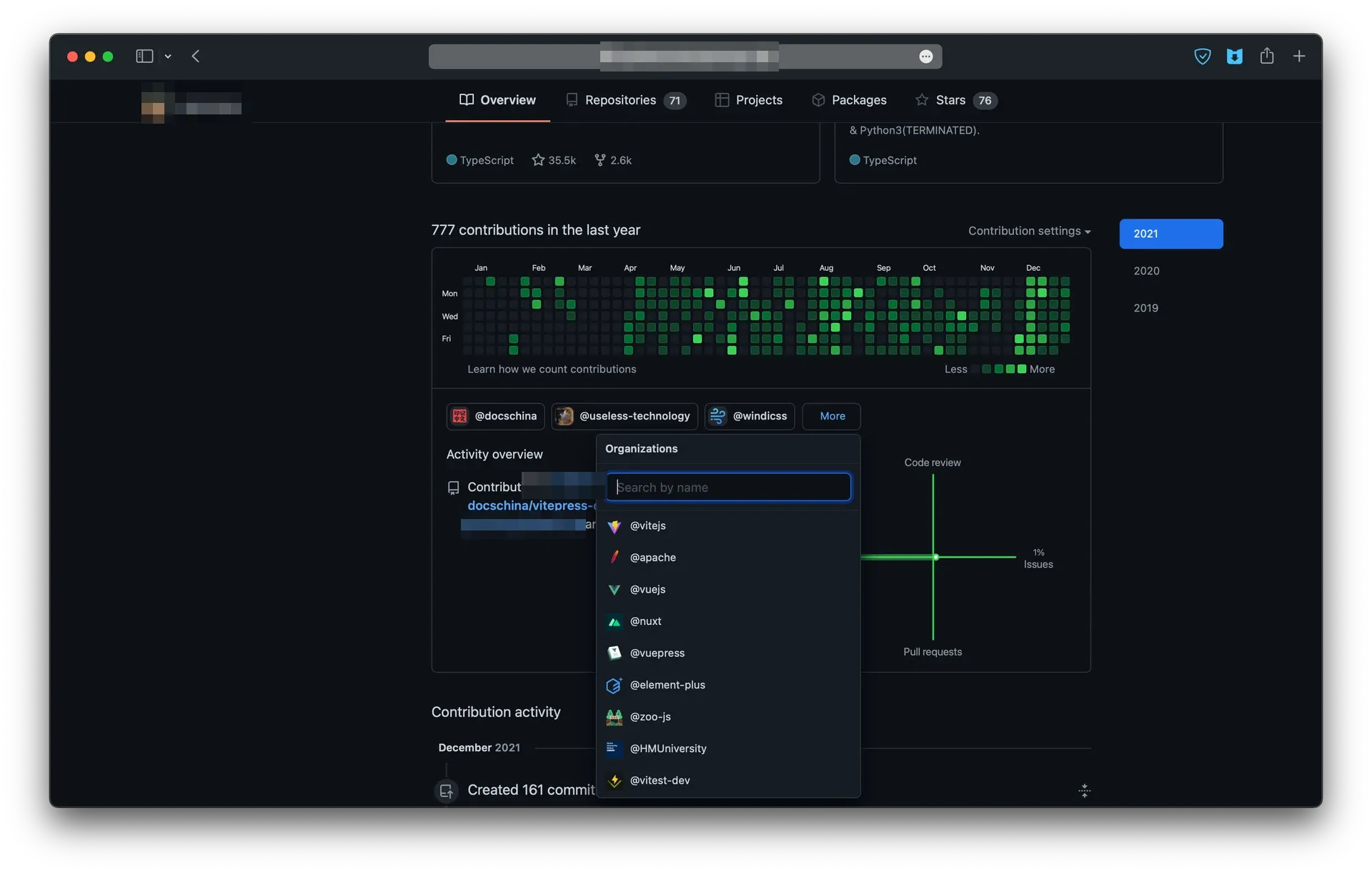
Task: Open the blue bookmark extension icon
Action: pyautogui.click(x=1234, y=56)
